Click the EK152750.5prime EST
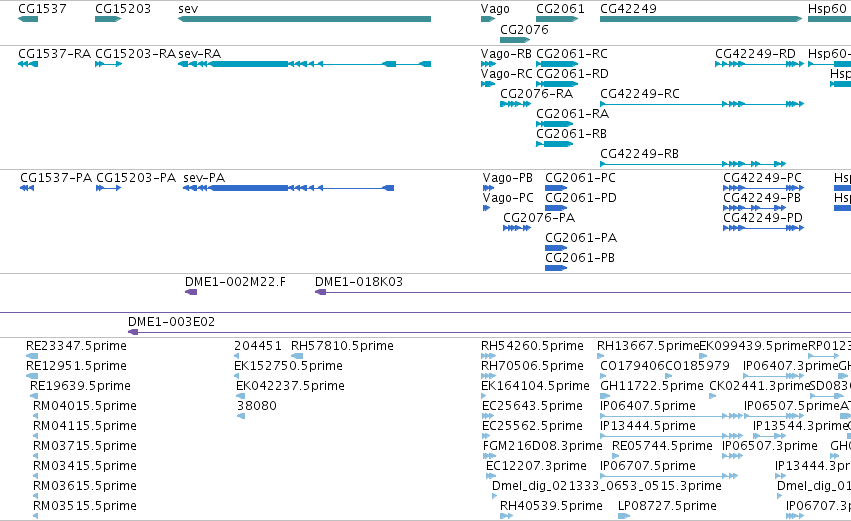 click(237, 377)
